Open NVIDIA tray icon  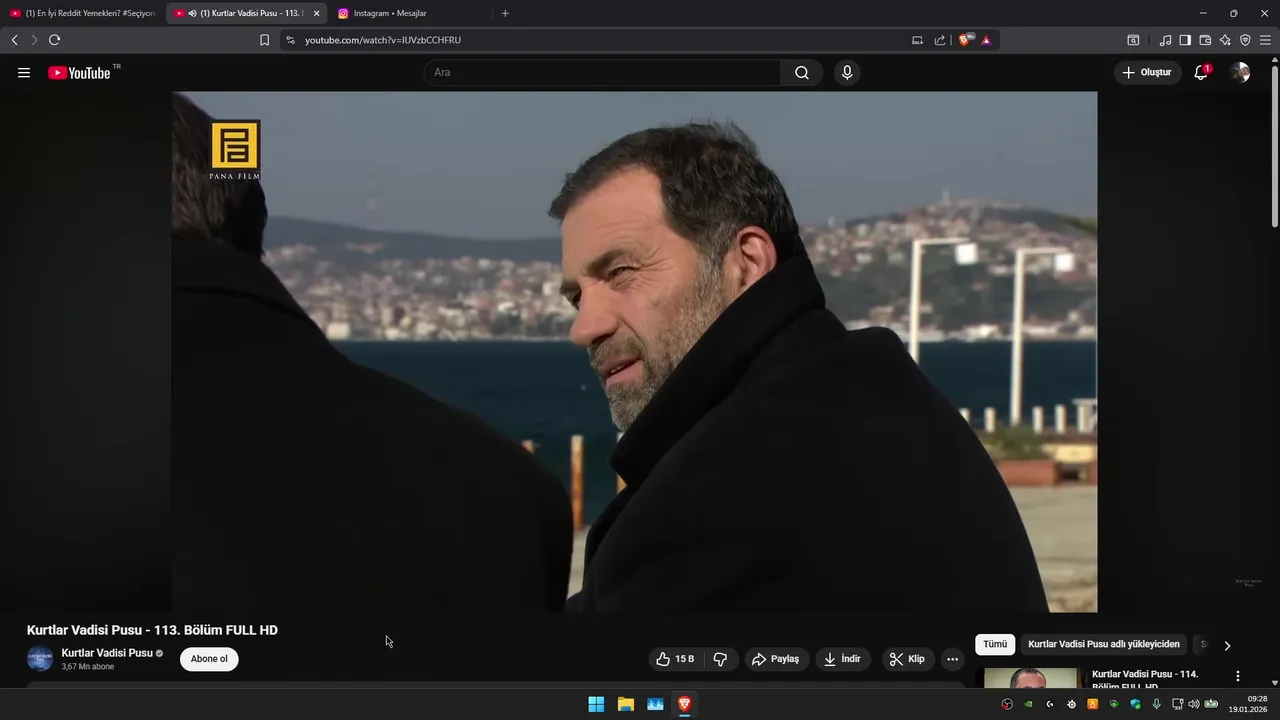(x=1028, y=704)
